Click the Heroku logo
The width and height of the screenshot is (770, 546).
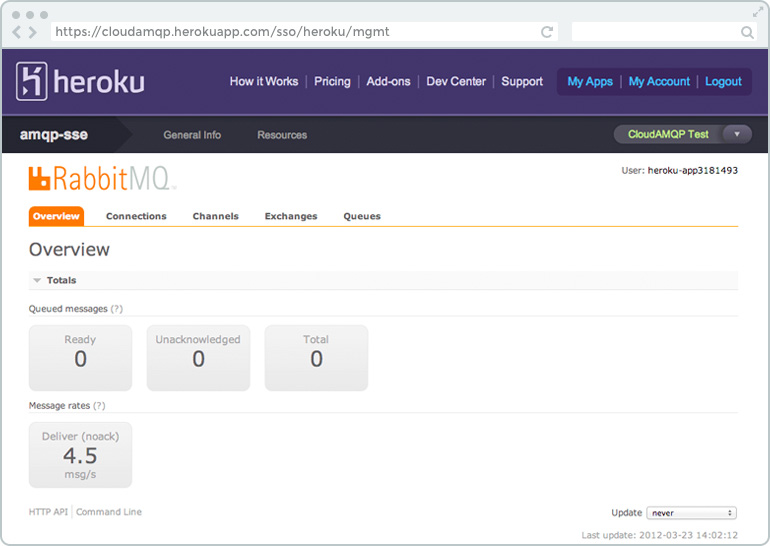click(80, 82)
